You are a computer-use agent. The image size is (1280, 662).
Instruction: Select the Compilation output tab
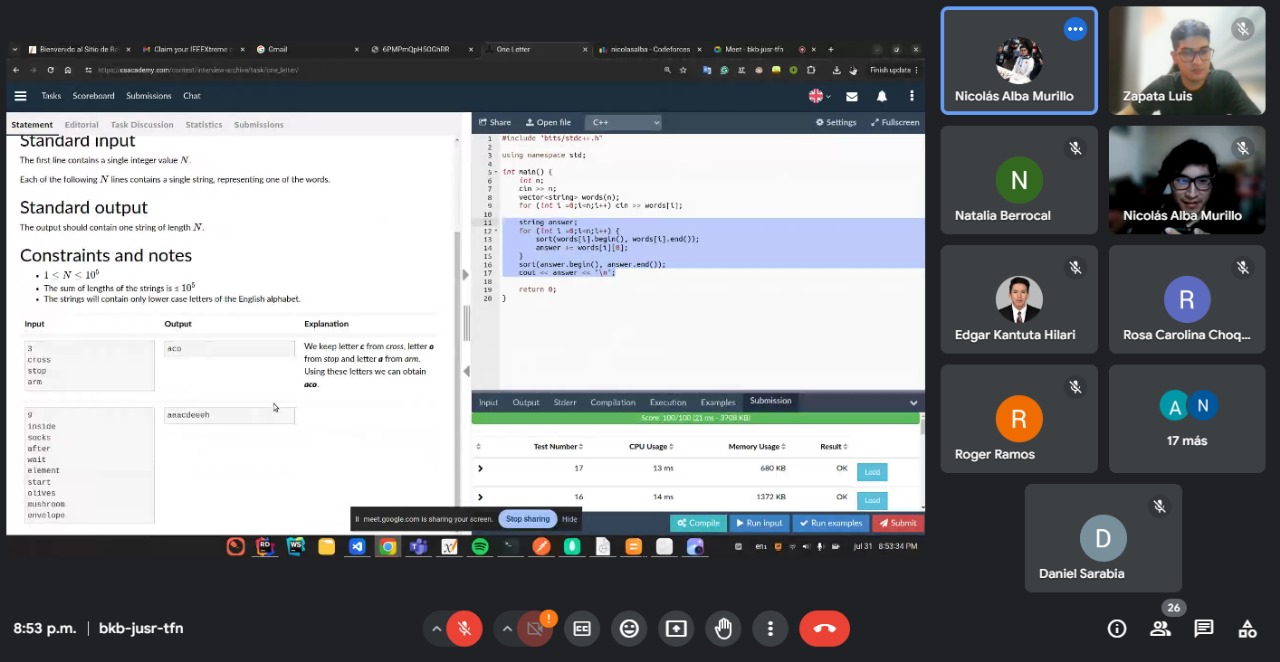click(612, 402)
